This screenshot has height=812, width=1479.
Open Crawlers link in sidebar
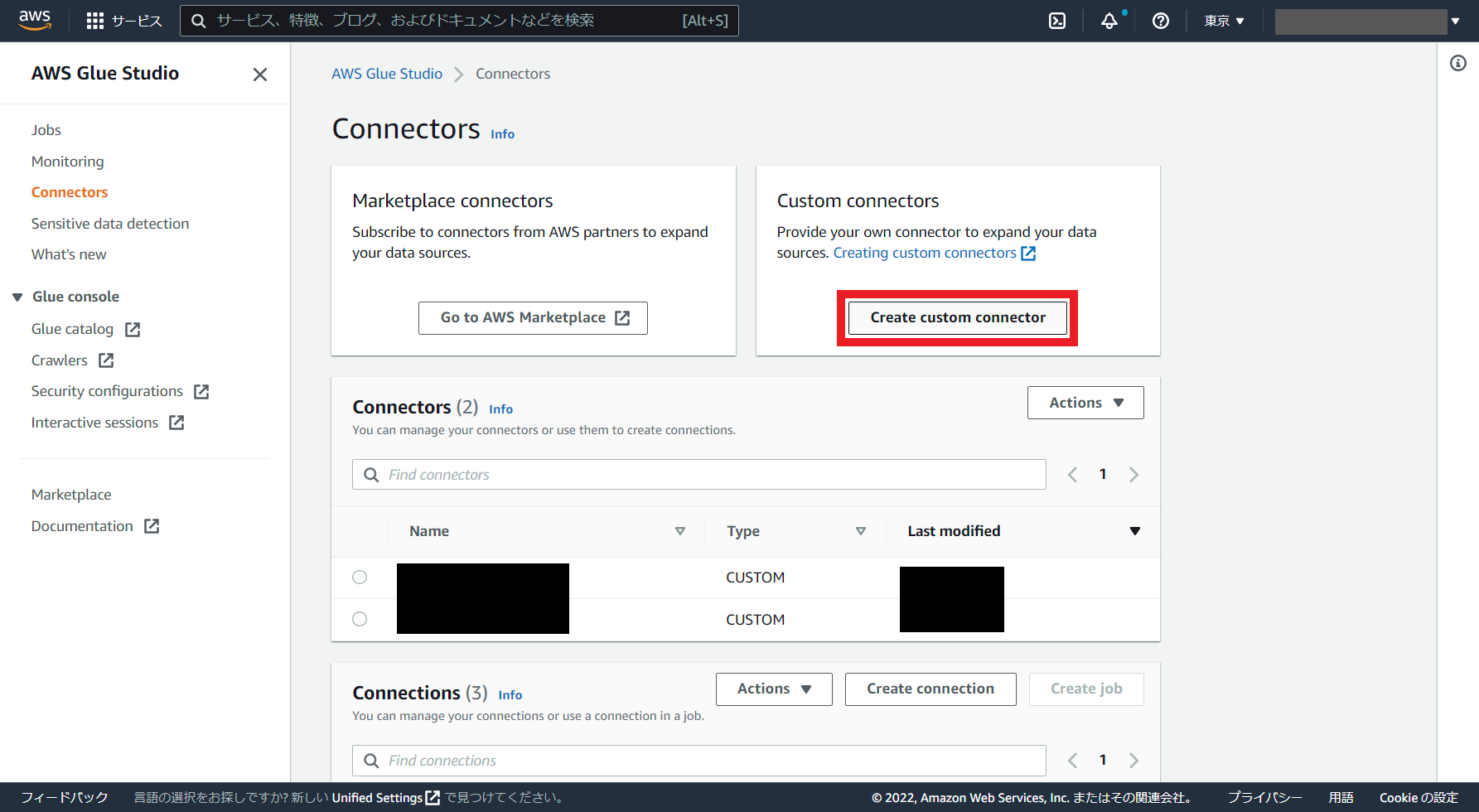tap(60, 360)
